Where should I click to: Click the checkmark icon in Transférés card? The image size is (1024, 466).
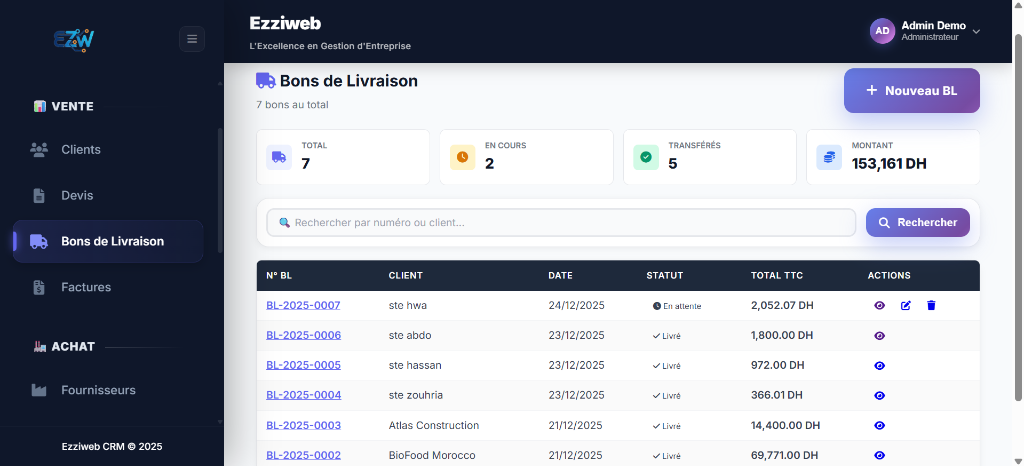point(646,157)
